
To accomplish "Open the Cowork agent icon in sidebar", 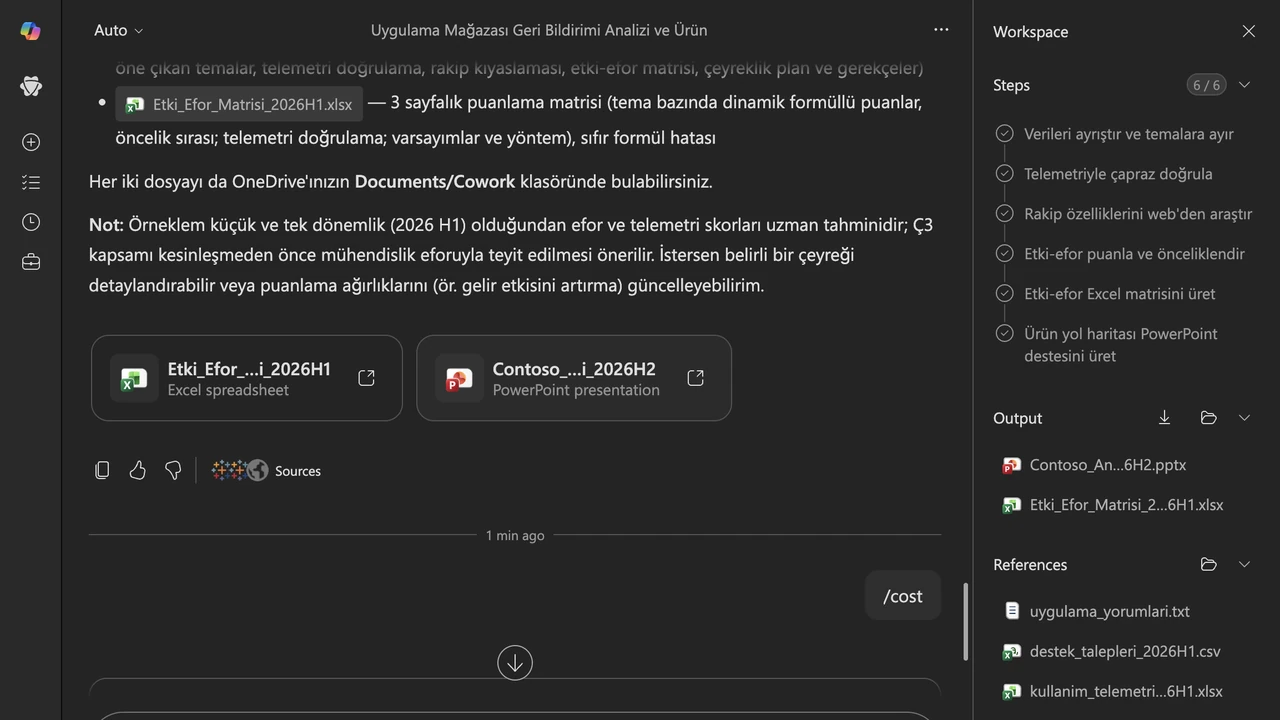I will point(30,87).
